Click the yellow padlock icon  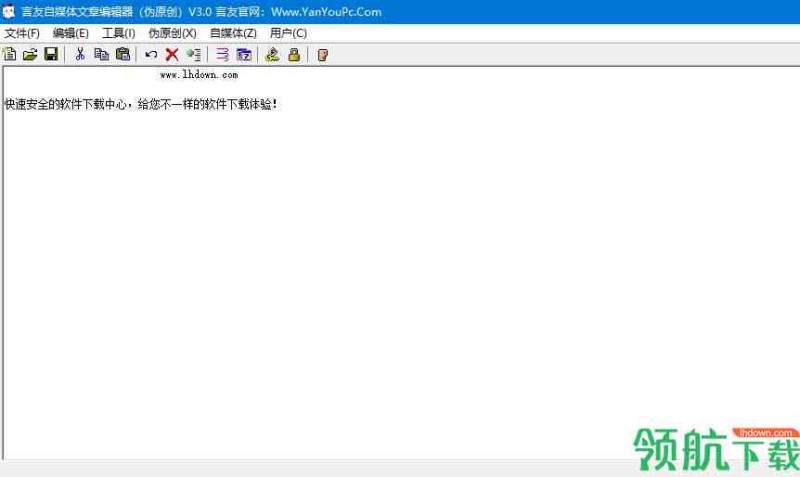(x=294, y=55)
